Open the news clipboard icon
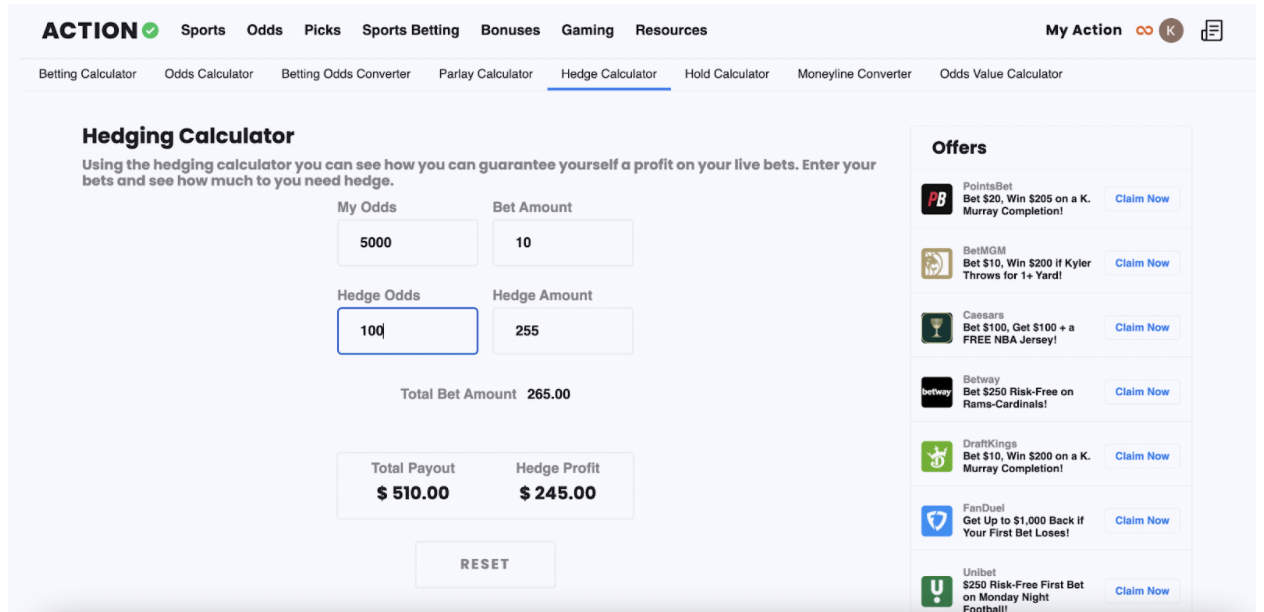This screenshot has width=1264, height=612. 1211,30
